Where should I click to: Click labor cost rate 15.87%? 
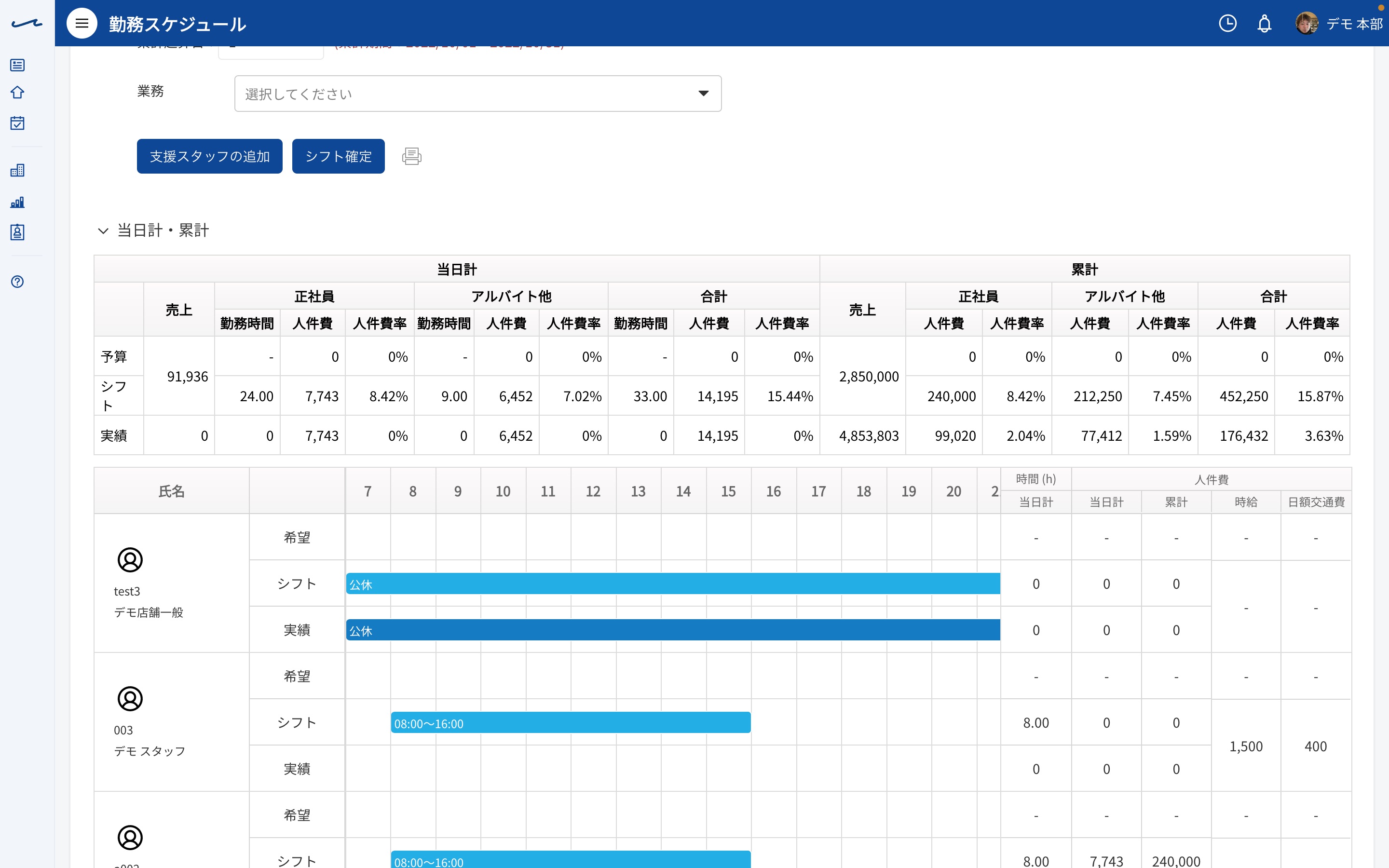pos(1320,396)
